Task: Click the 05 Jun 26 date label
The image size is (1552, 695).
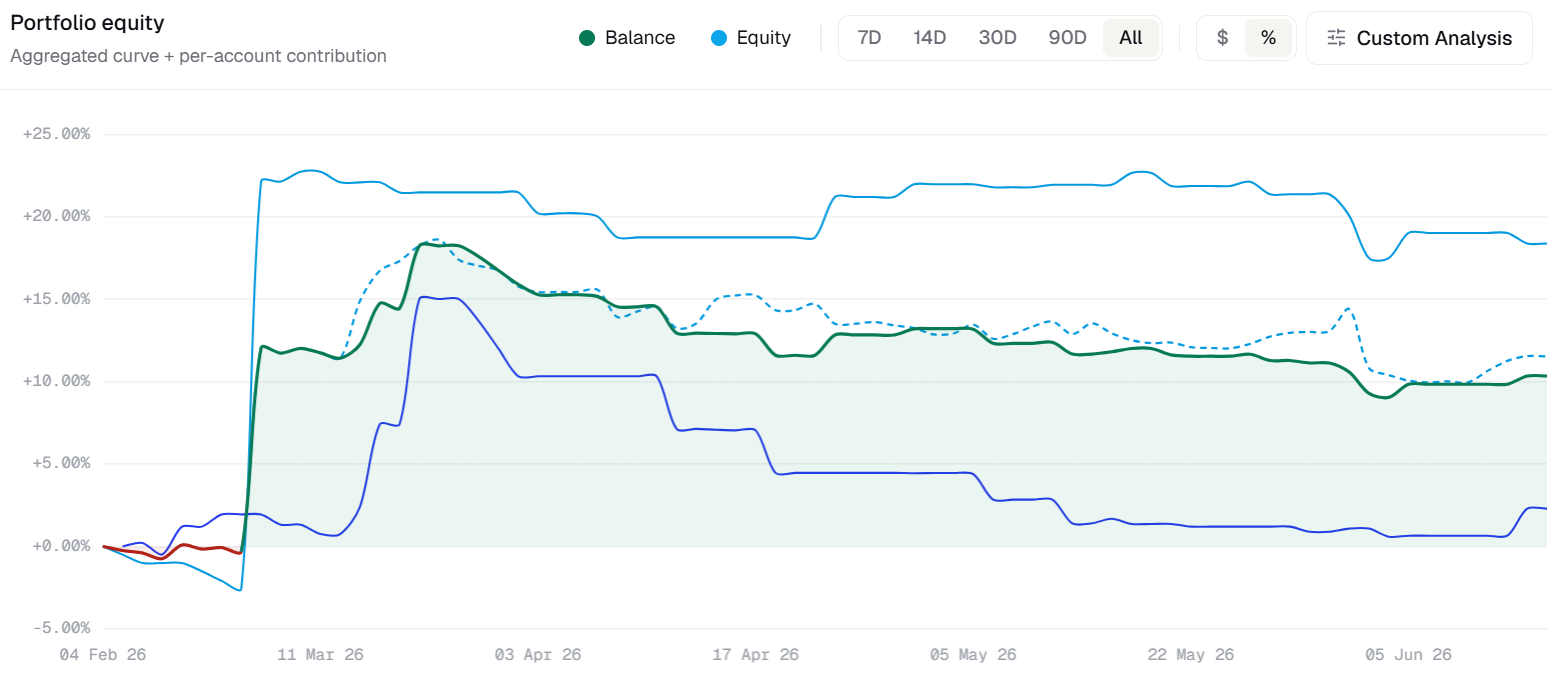Action: point(1409,655)
